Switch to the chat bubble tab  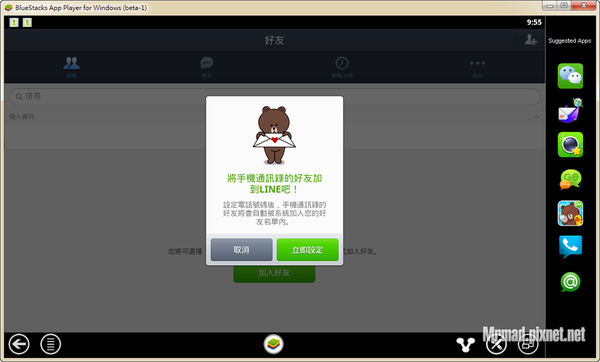coord(207,67)
